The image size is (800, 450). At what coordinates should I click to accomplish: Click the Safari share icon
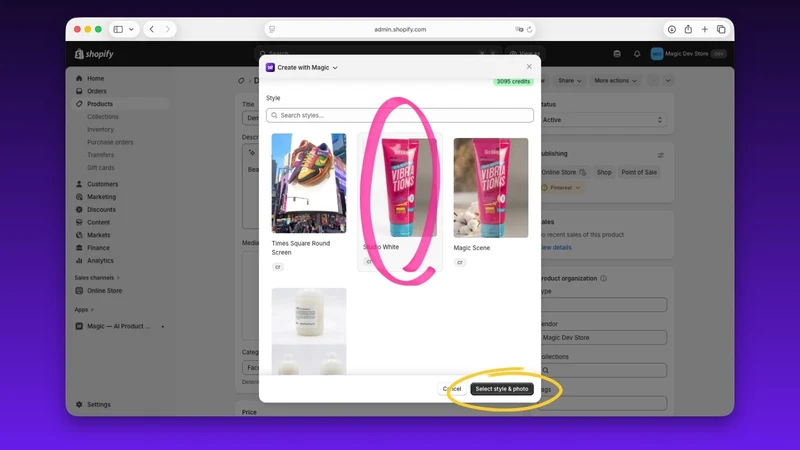tap(688, 29)
